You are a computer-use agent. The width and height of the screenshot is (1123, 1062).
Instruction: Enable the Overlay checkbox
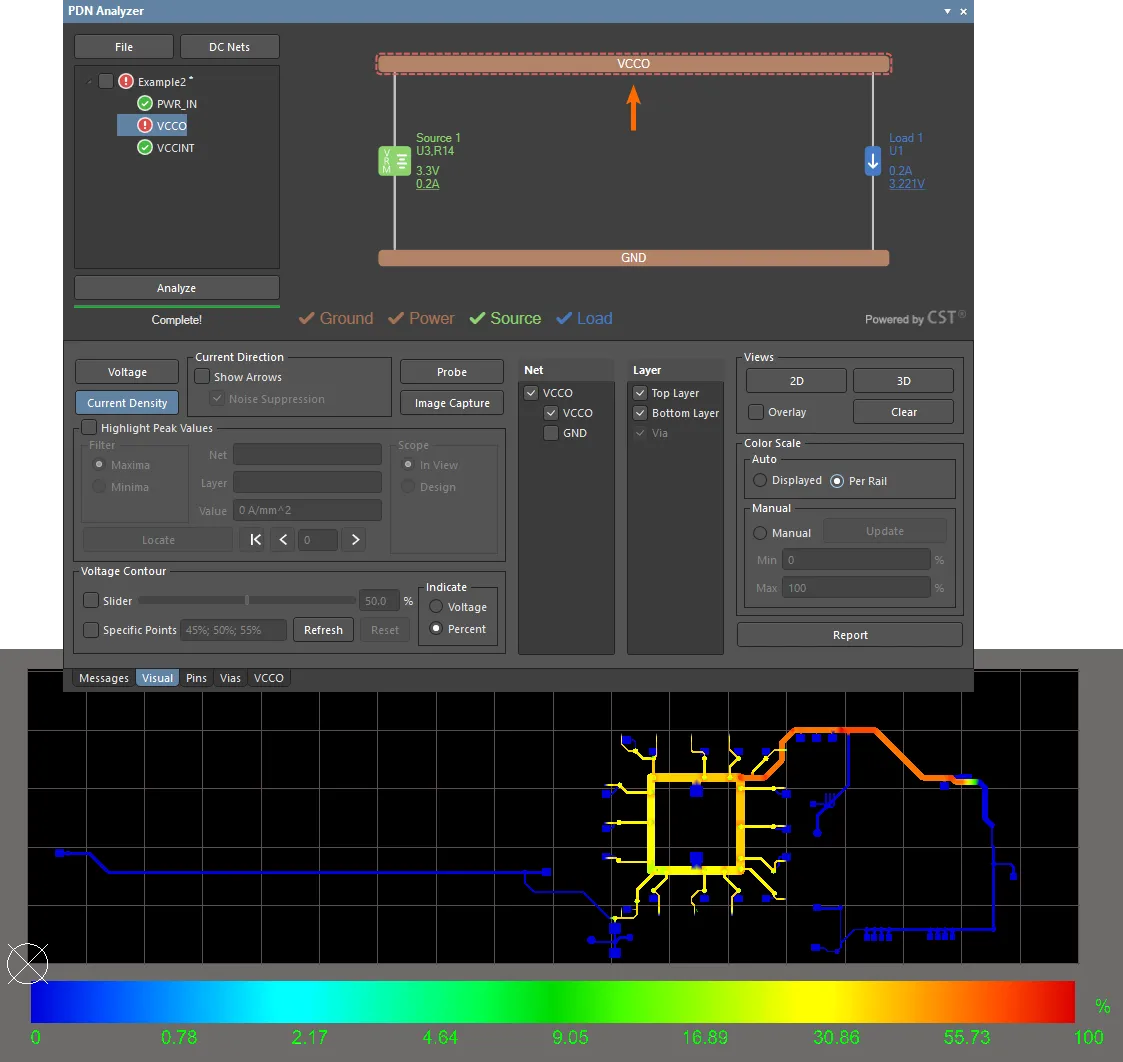pyautogui.click(x=756, y=412)
